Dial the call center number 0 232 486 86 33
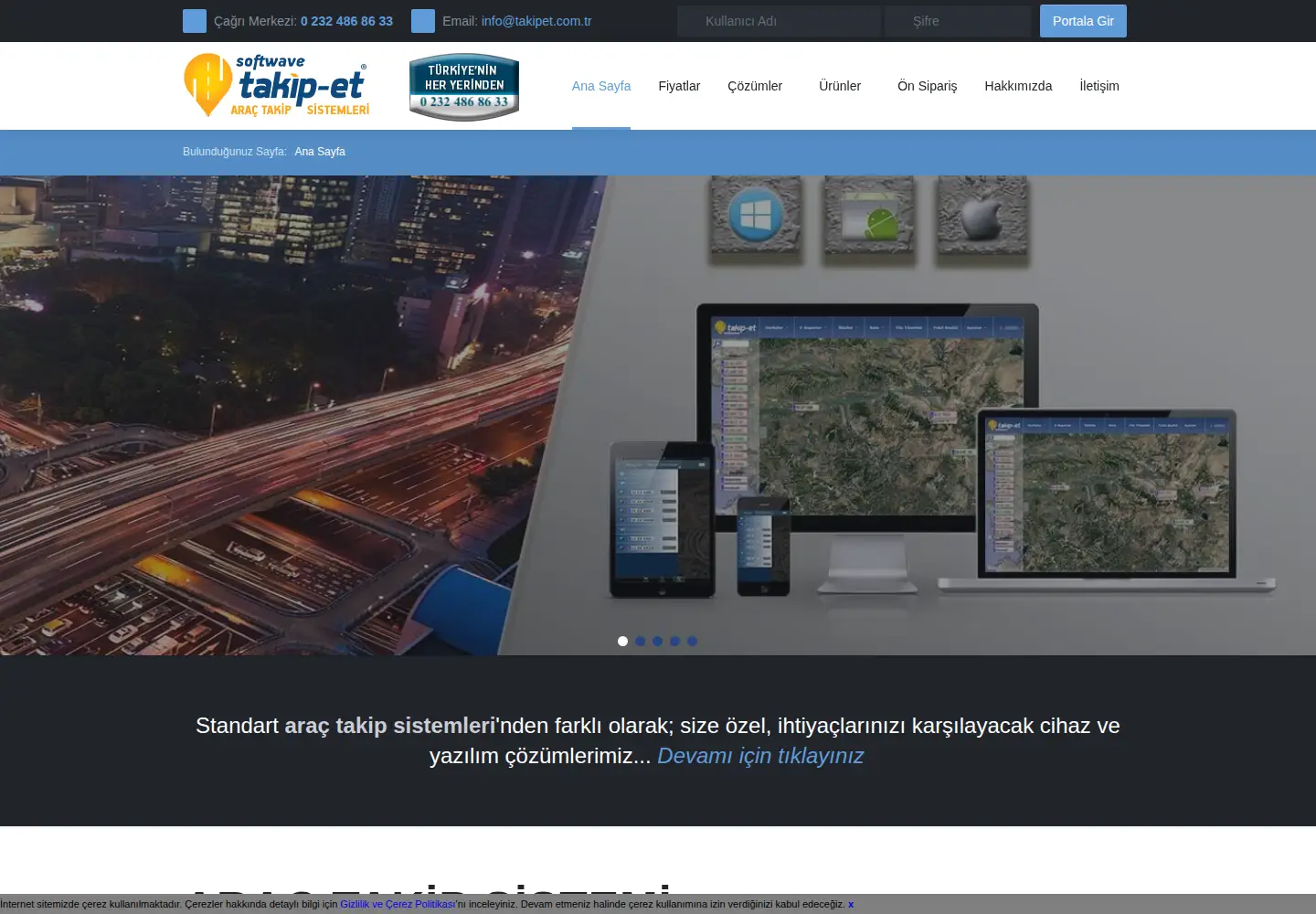Viewport: 1316px width, 914px height. click(346, 21)
